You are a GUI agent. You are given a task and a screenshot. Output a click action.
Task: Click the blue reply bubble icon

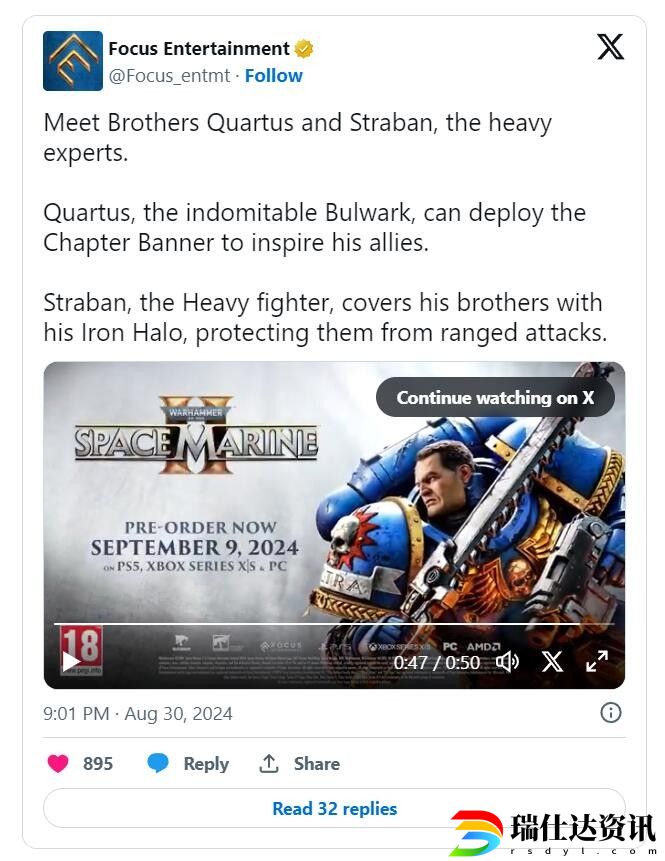tap(158, 763)
